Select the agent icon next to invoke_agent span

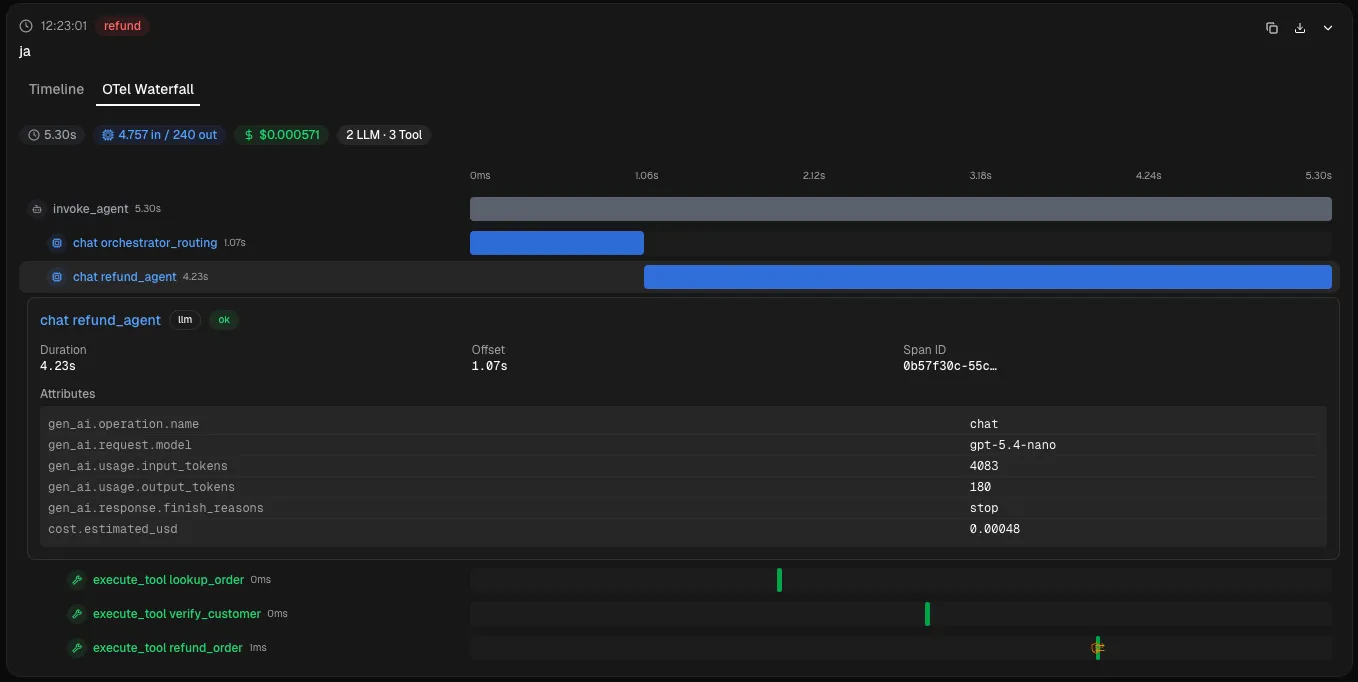(x=37, y=209)
